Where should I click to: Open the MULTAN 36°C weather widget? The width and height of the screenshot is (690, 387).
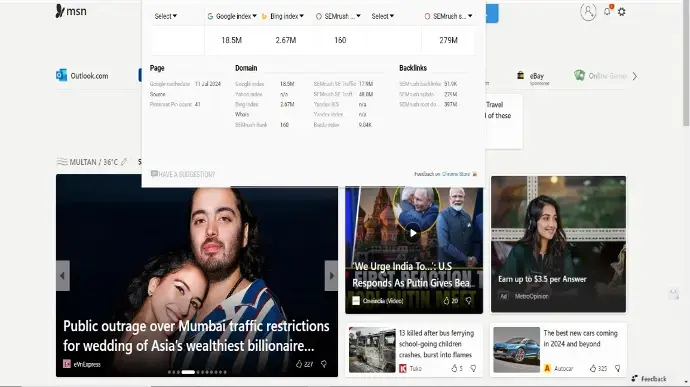87,162
